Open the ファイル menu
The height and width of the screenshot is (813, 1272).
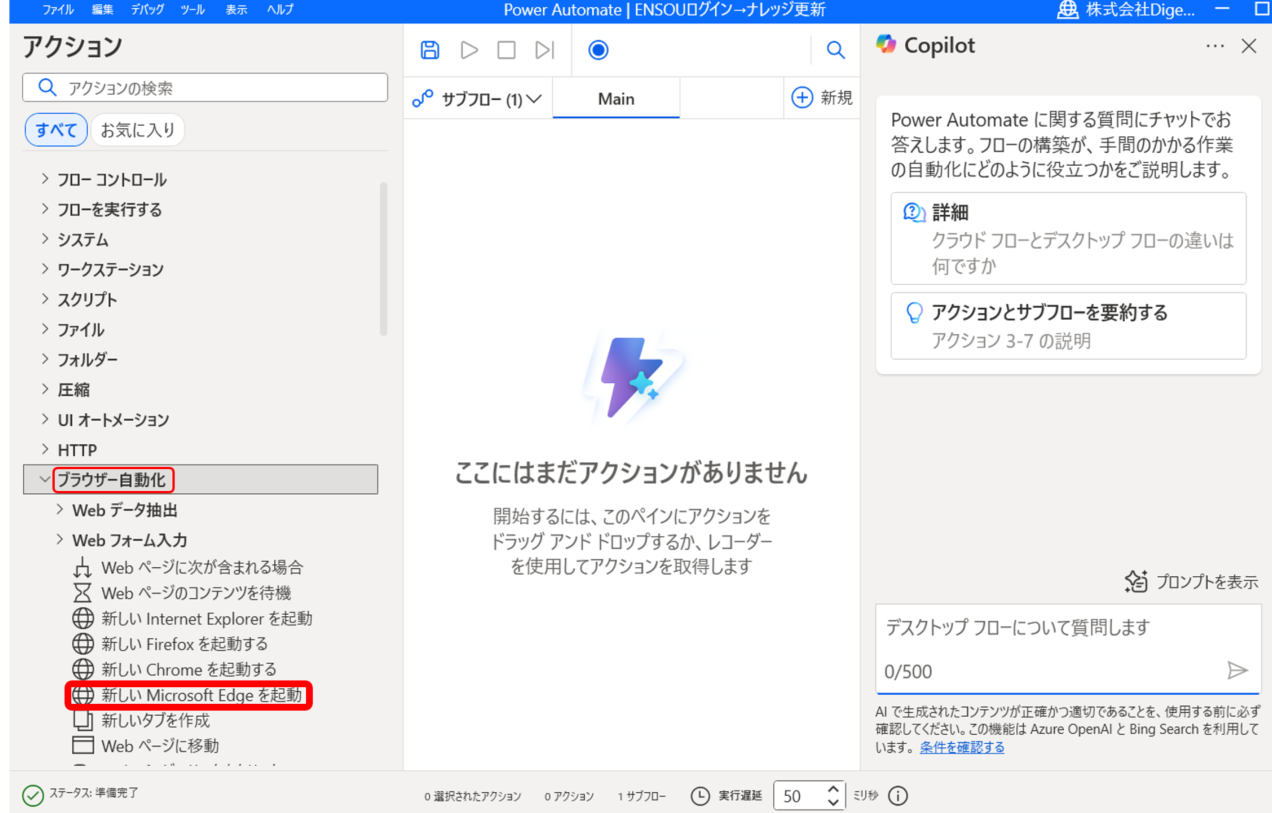(x=57, y=9)
